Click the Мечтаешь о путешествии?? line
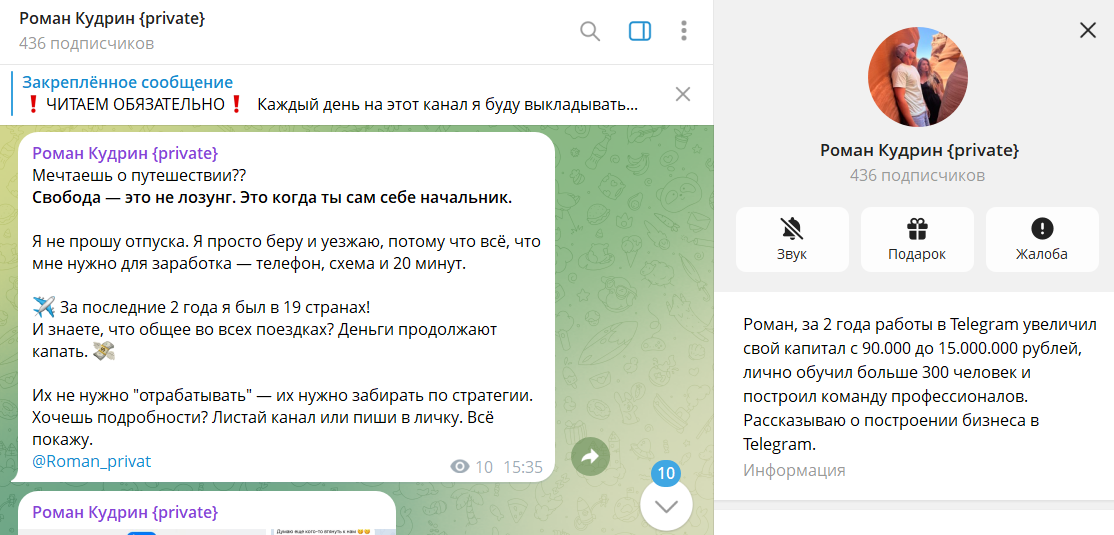The image size is (1114, 535). [x=139, y=175]
